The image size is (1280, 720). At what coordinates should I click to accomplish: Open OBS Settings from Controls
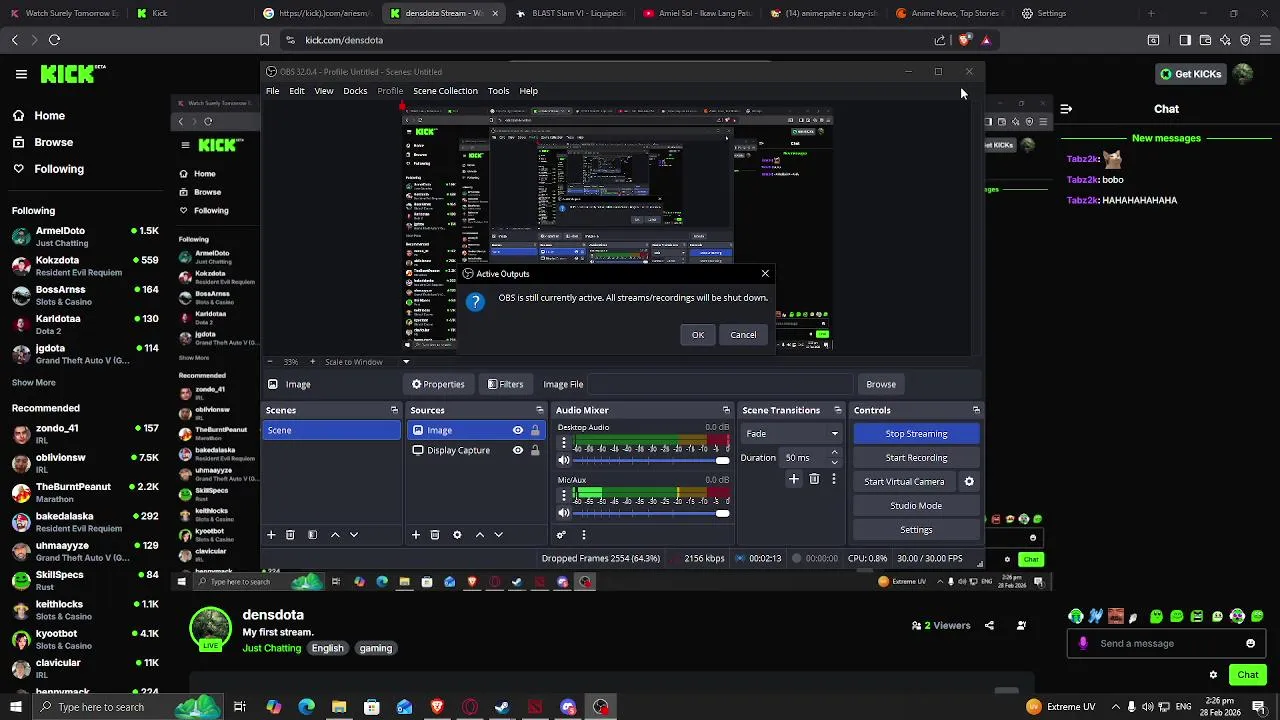coord(916,530)
